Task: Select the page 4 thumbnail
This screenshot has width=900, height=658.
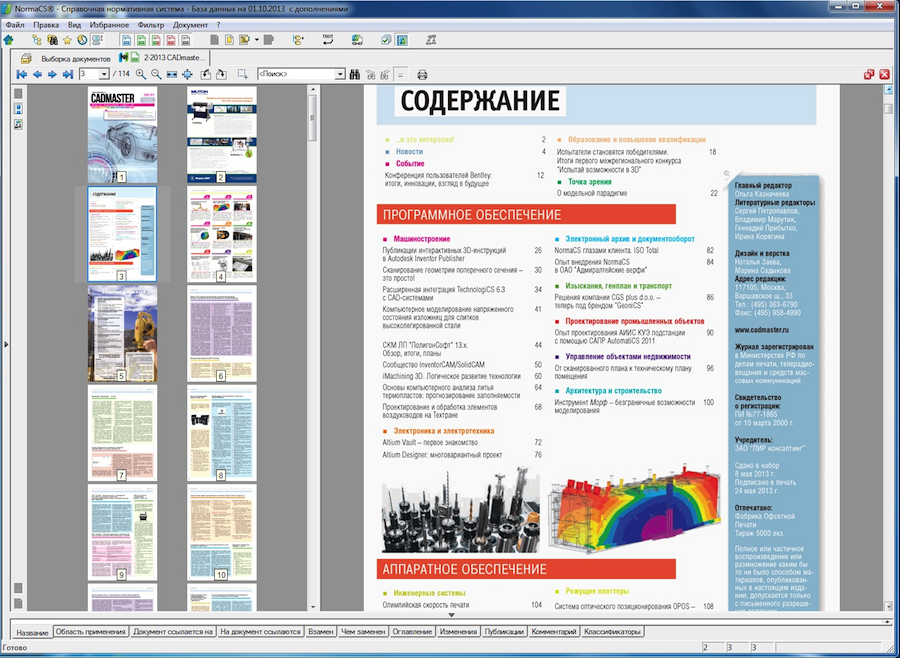Action: pyautogui.click(x=222, y=234)
